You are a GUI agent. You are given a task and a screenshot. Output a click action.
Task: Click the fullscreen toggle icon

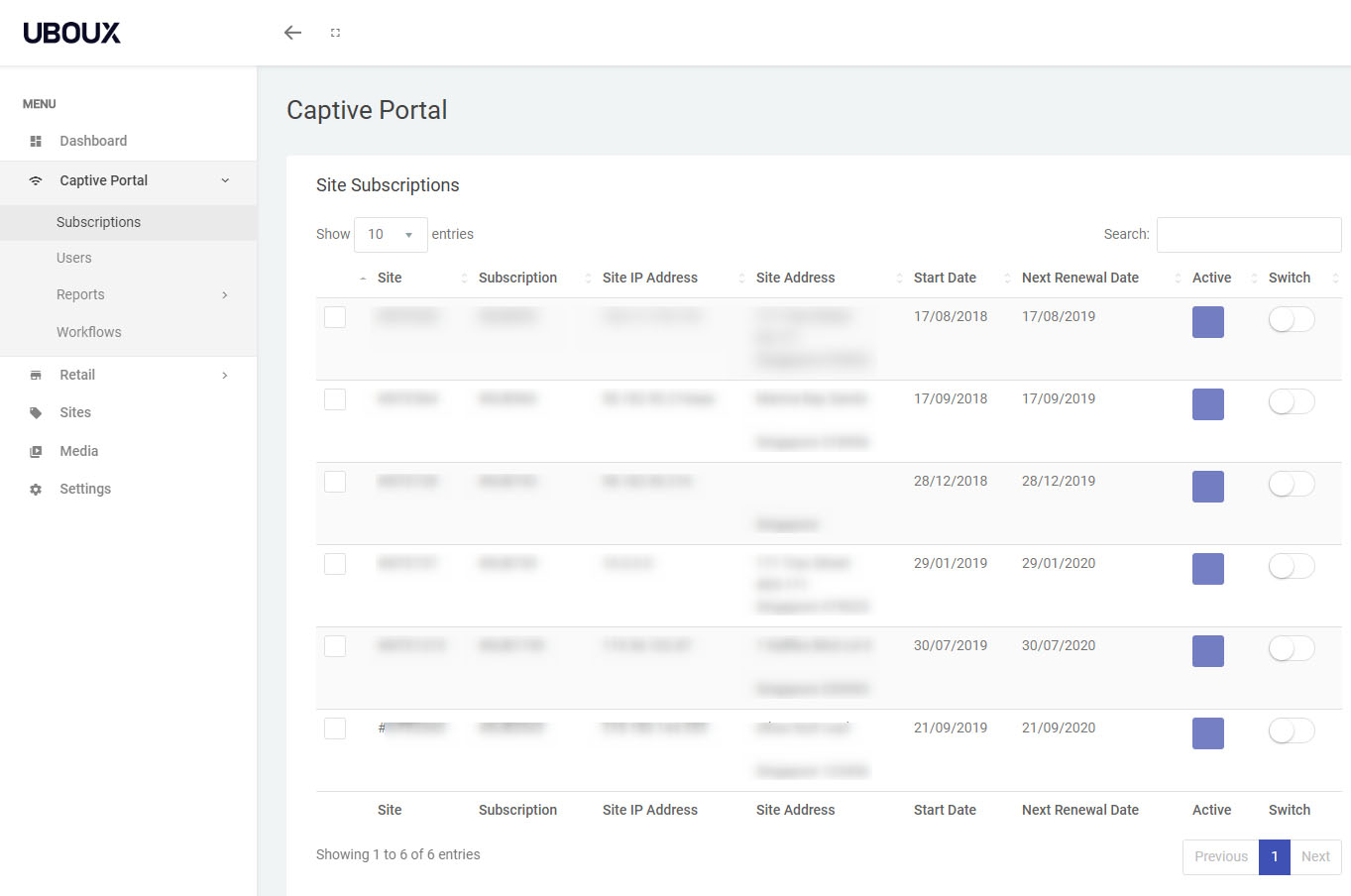[x=335, y=33]
